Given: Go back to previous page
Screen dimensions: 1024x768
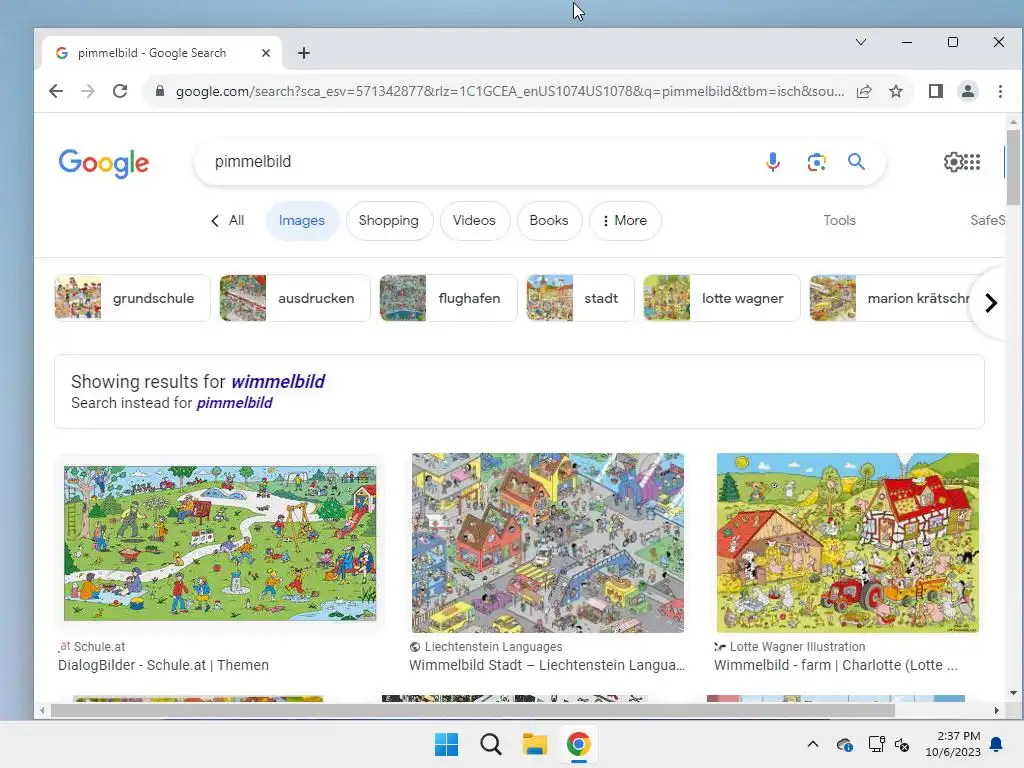Looking at the screenshot, I should tap(56, 91).
